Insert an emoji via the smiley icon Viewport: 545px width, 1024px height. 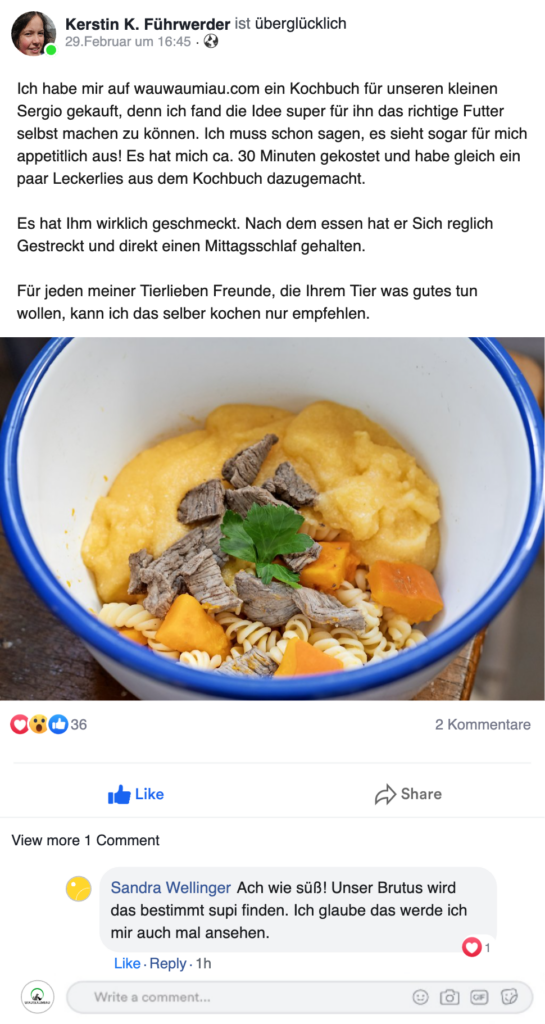[x=420, y=997]
